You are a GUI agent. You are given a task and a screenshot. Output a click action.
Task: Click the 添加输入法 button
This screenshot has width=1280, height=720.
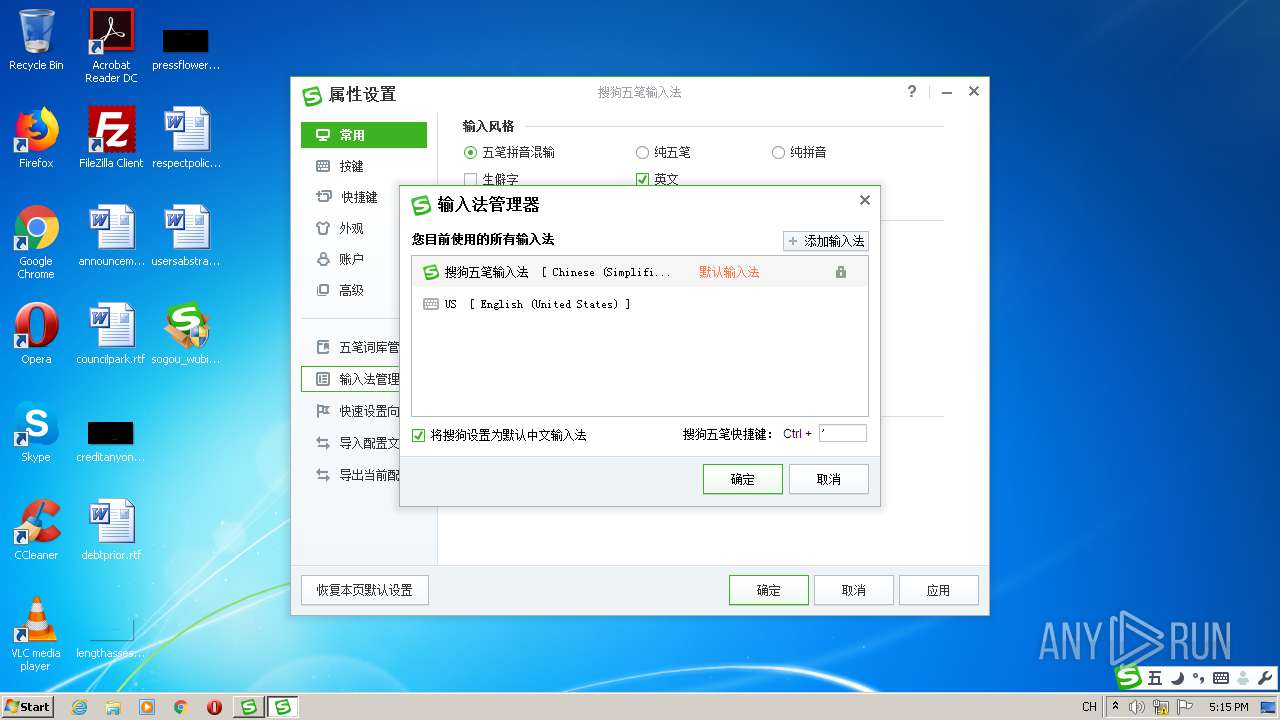[x=826, y=241]
